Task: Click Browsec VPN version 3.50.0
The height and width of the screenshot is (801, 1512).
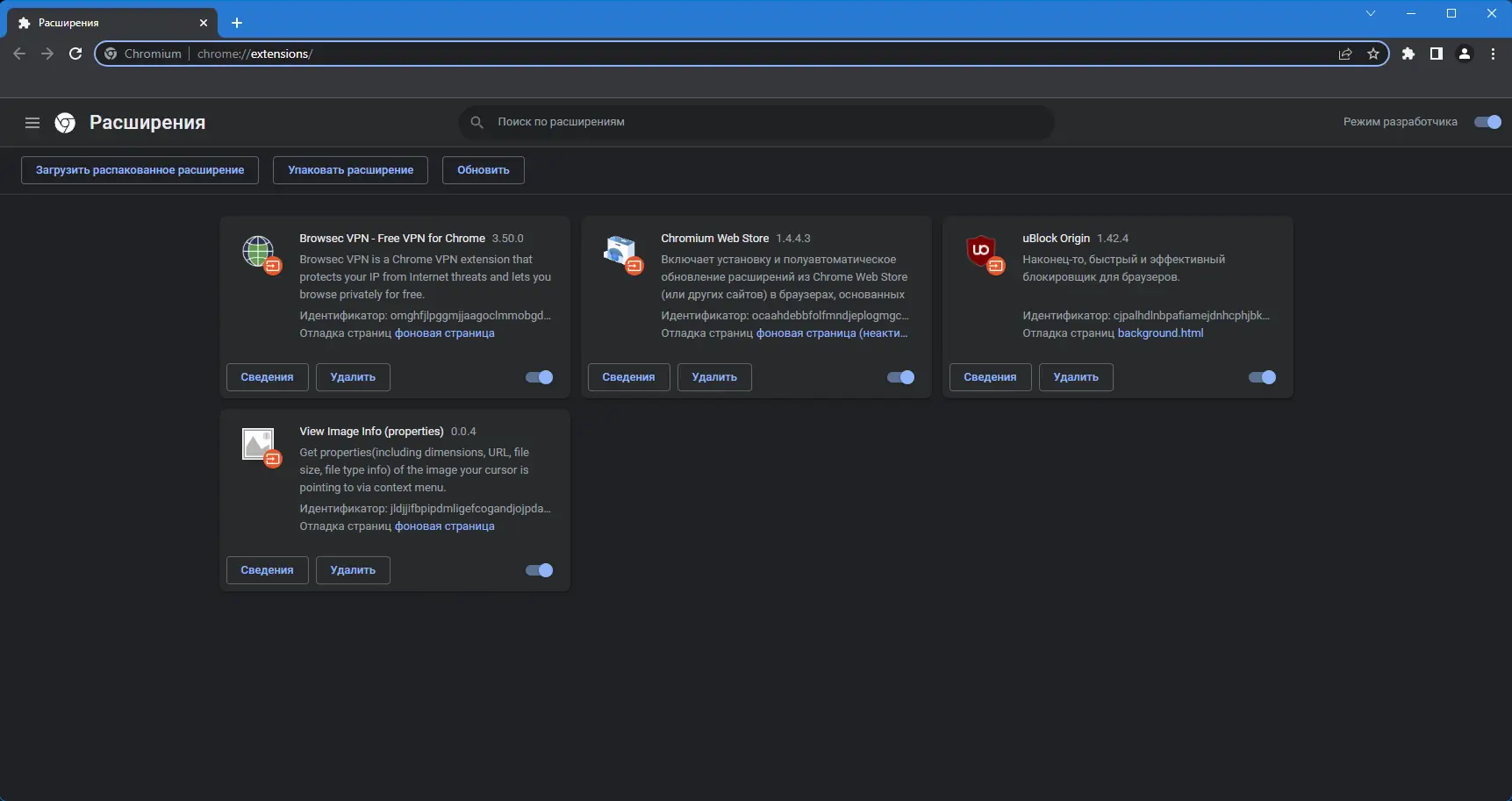Action: 508,239
